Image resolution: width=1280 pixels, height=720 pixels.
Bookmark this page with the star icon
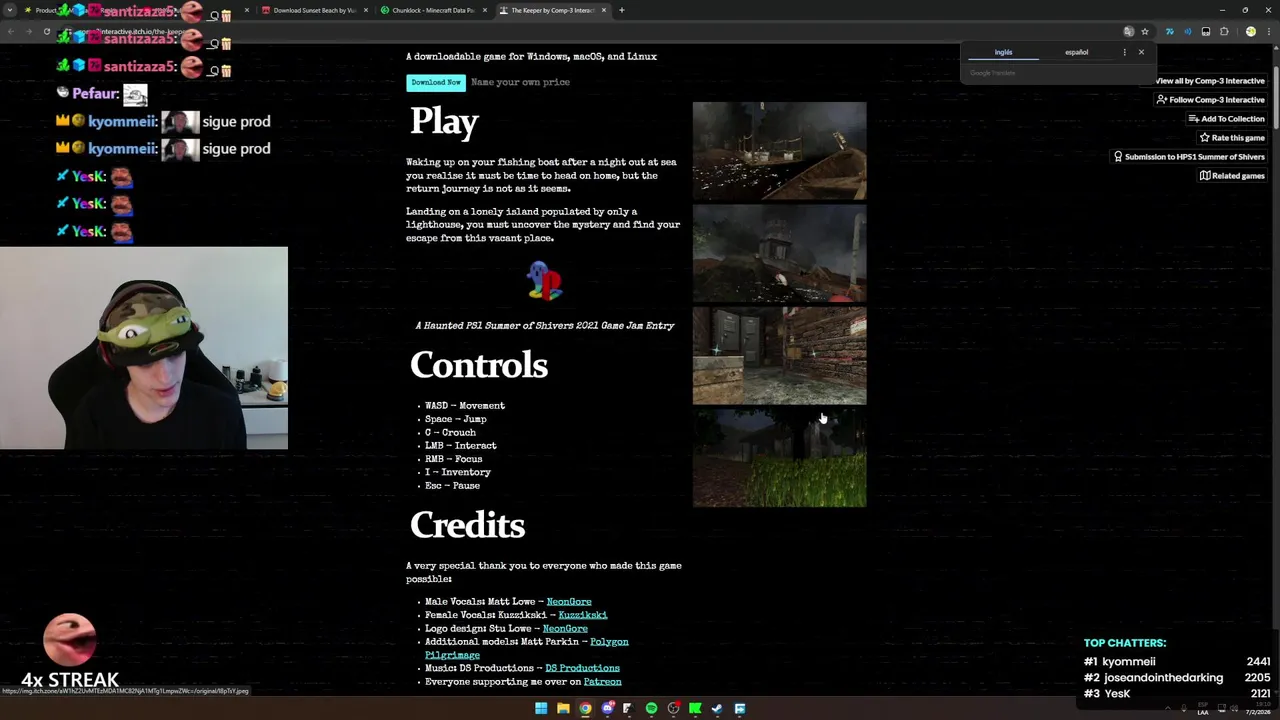point(1145,31)
